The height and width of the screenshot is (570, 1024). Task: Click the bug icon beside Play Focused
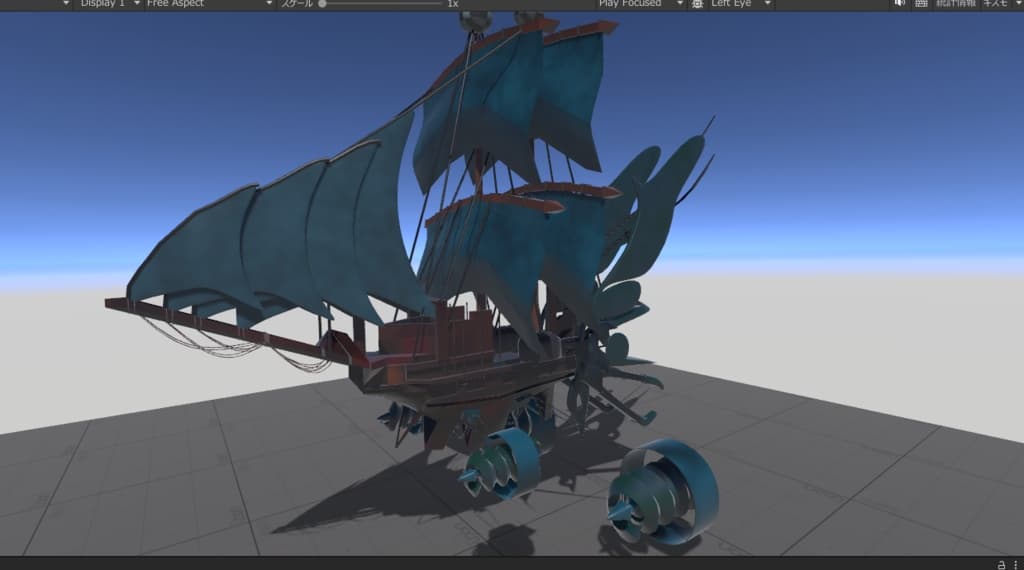(697, 3)
